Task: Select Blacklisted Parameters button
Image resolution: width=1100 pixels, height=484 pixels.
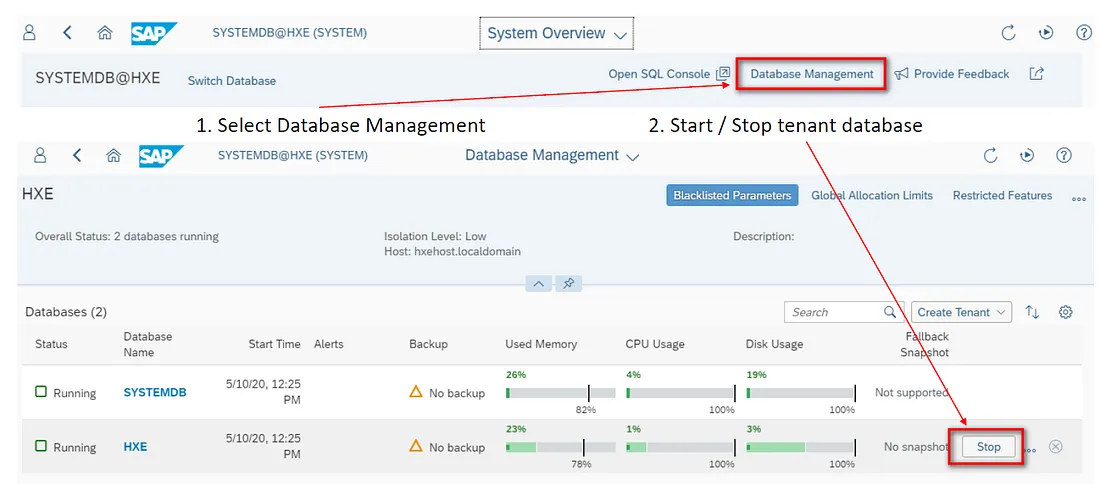Action: (x=732, y=196)
